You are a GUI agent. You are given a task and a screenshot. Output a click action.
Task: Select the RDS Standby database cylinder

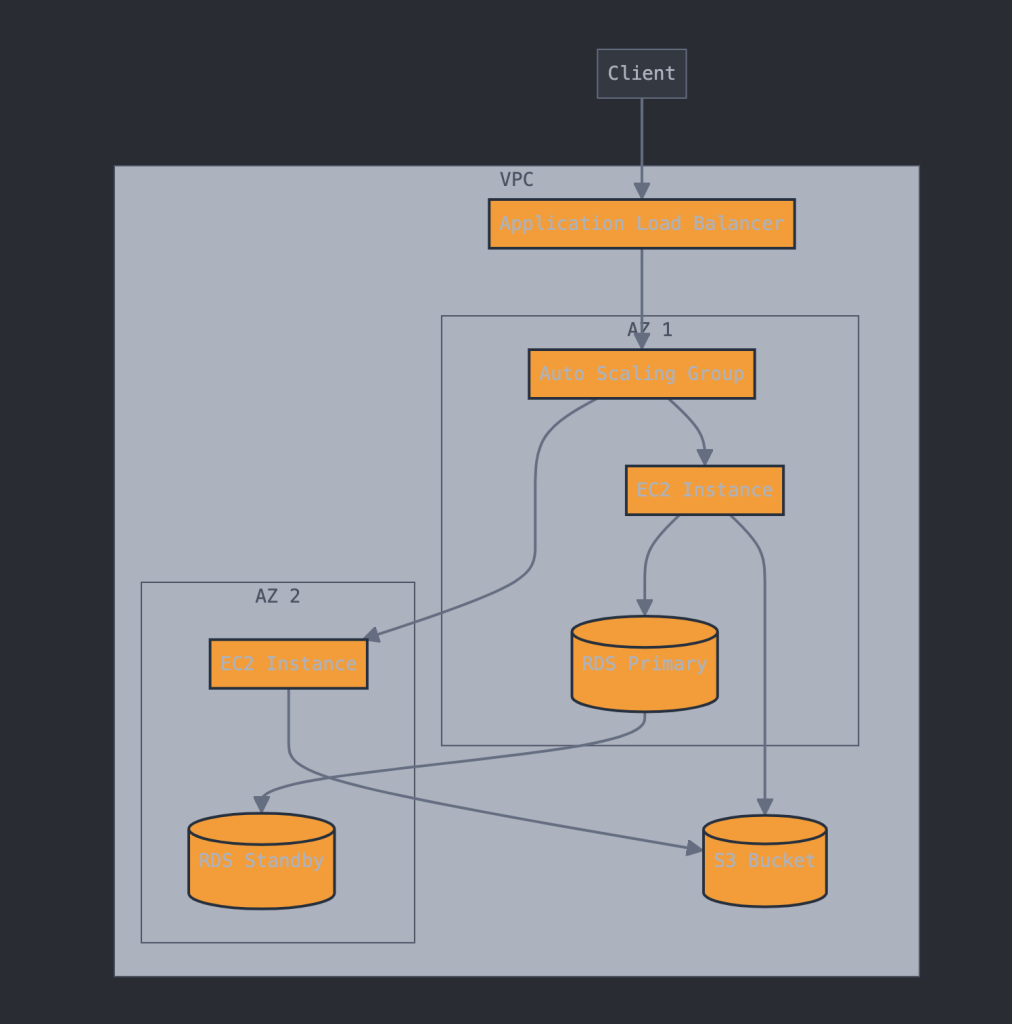(261, 861)
